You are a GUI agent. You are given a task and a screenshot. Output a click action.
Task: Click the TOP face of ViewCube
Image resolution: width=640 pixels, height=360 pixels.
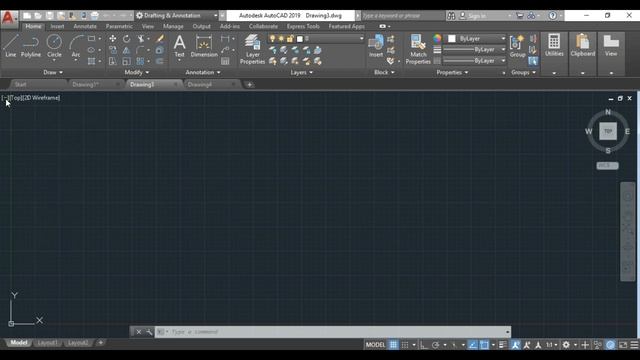point(608,131)
